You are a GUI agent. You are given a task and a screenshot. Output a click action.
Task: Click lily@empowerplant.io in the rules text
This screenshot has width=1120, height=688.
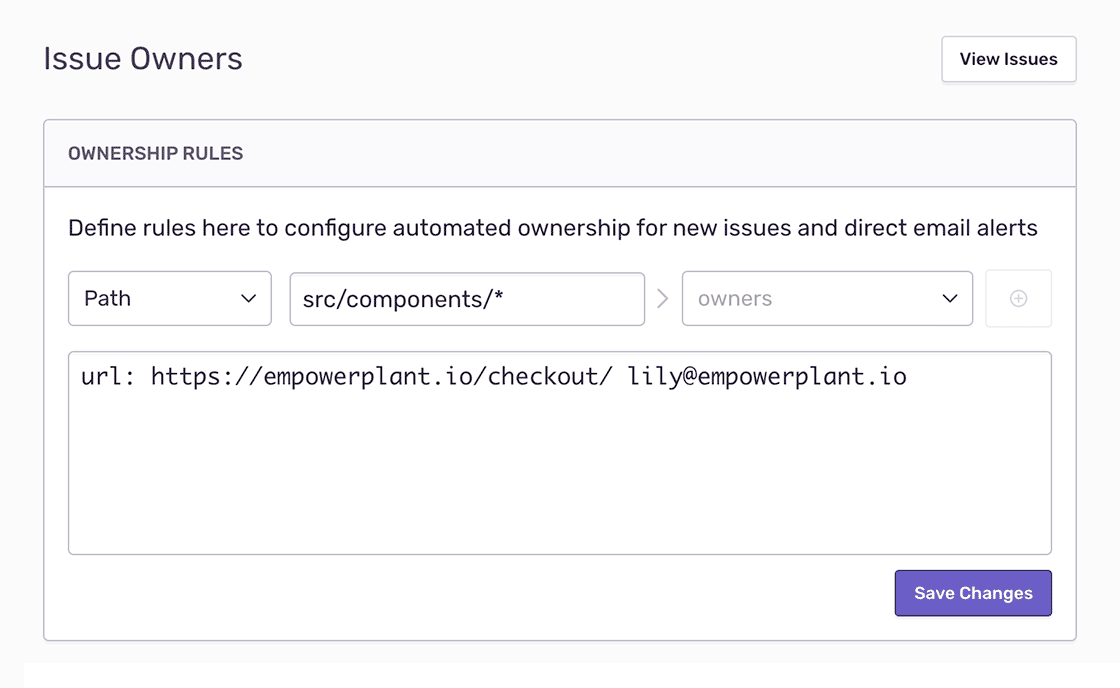[x=767, y=377]
